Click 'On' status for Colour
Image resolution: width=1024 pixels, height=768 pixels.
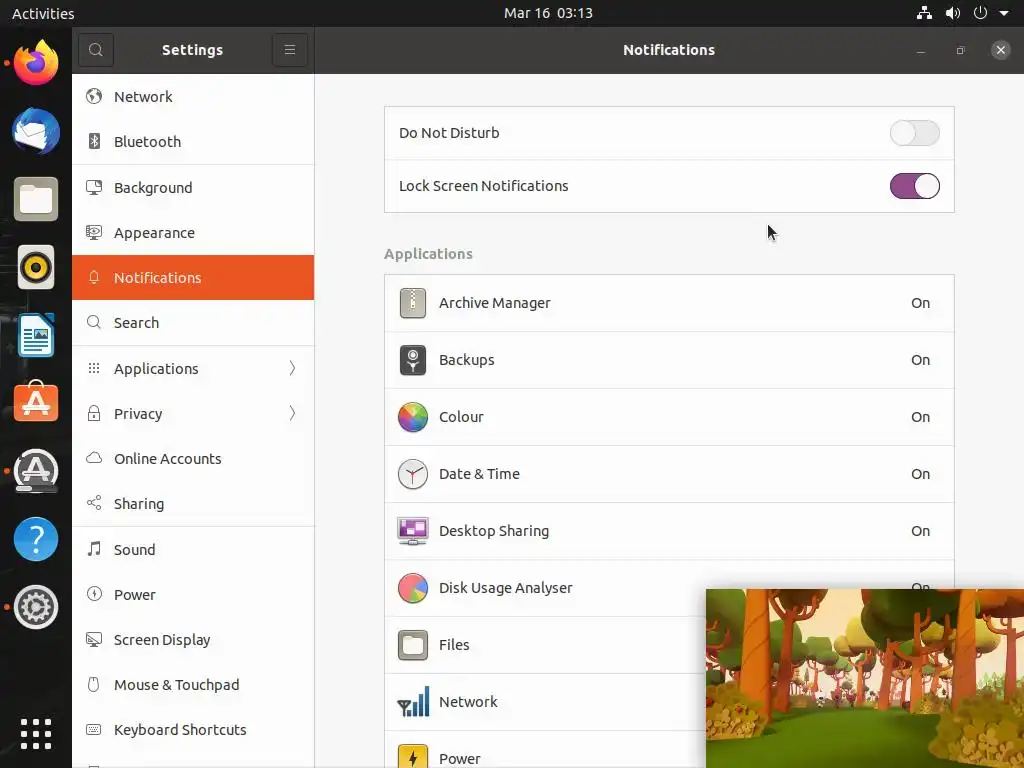coord(920,417)
